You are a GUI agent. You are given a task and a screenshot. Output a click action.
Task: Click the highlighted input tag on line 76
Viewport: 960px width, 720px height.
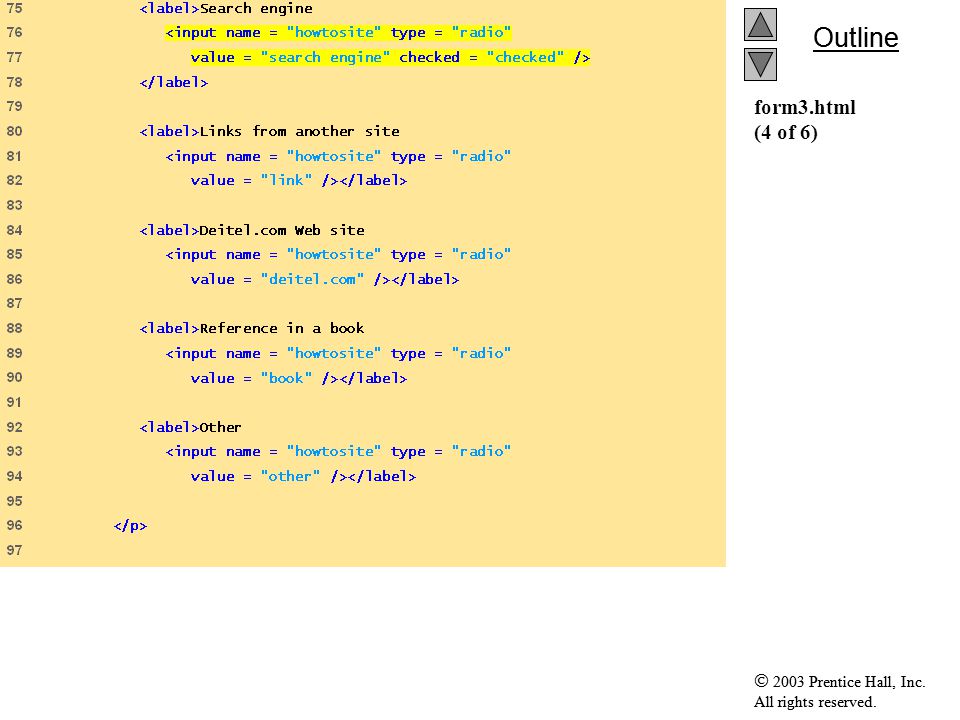338,32
